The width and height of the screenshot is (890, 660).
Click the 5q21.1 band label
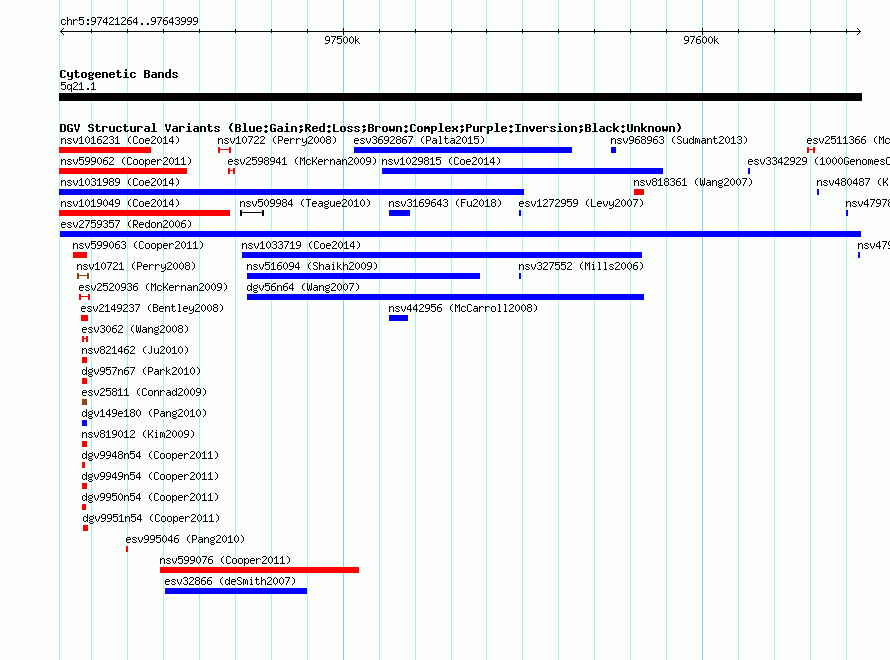pos(78,86)
